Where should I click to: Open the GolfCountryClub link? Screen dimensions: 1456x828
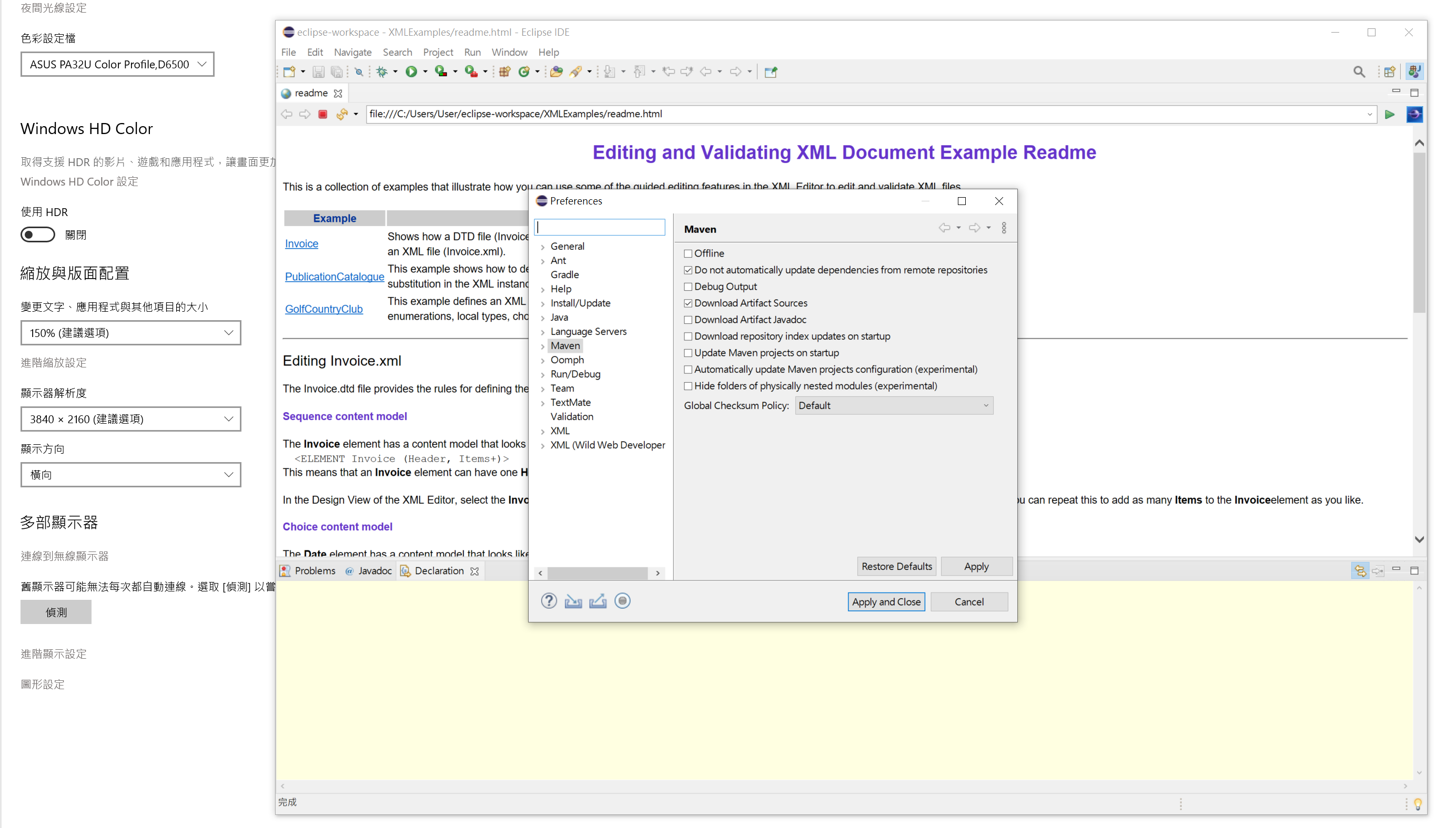tap(323, 309)
